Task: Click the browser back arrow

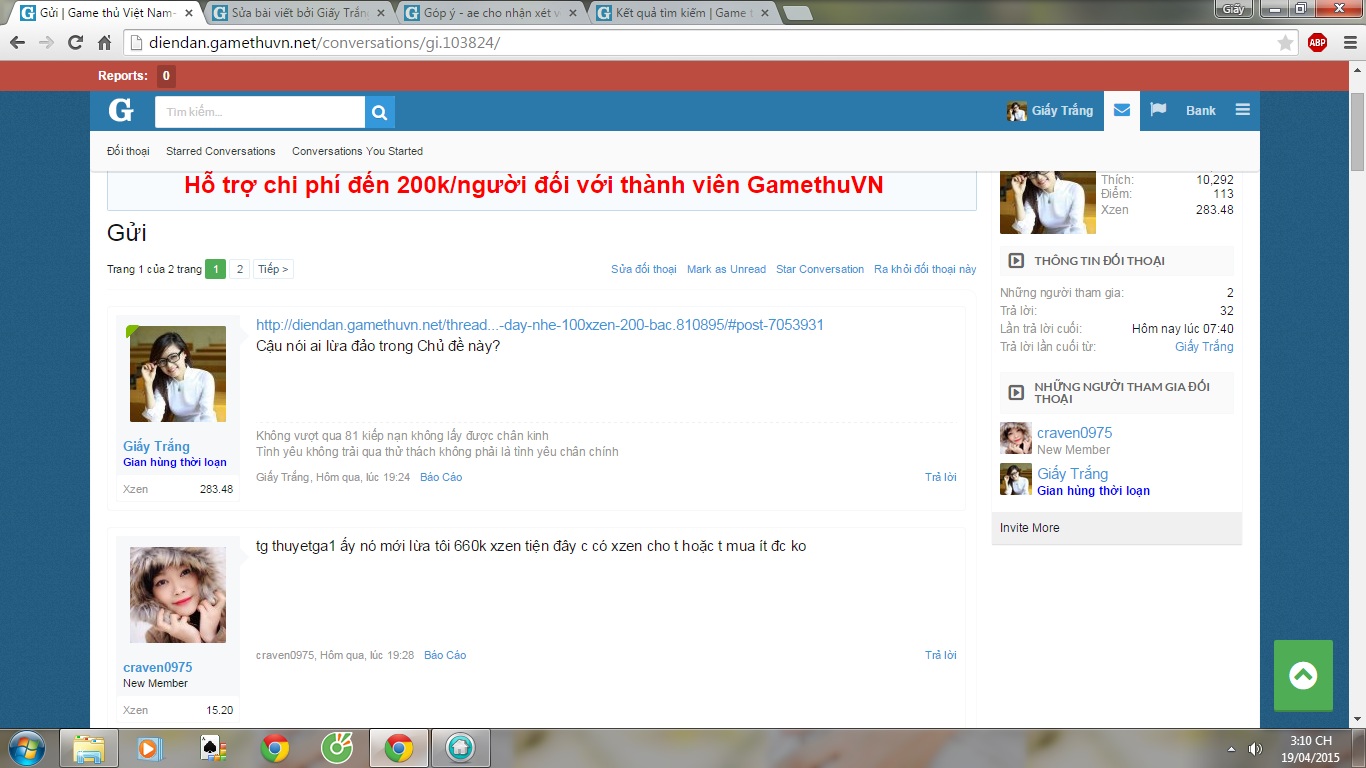Action: tap(17, 43)
